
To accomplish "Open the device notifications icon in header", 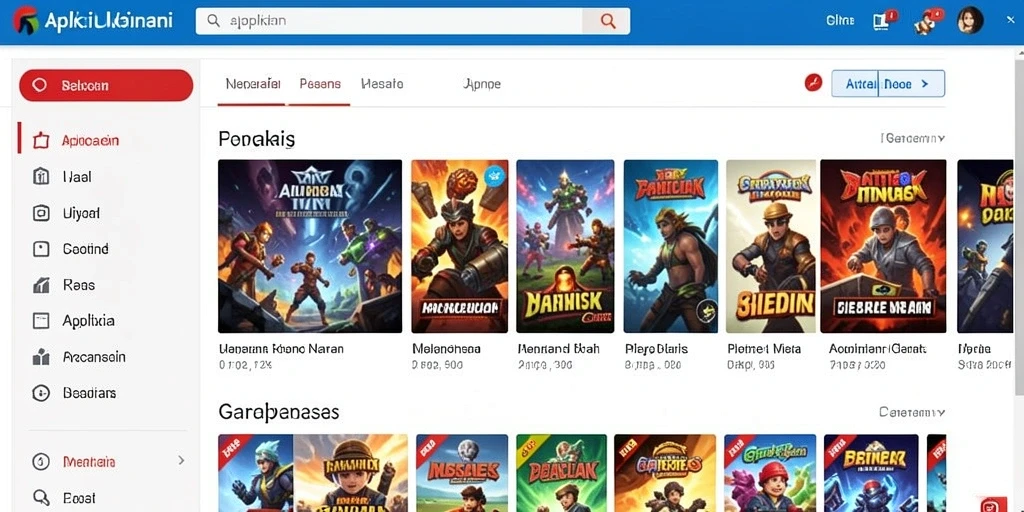I will [x=884, y=20].
